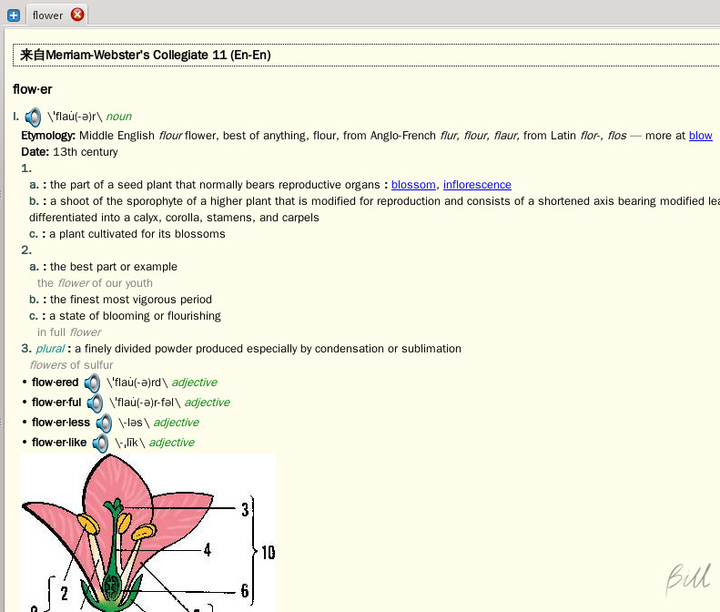Open a new tab with plus icon
Screen dimensions: 720x612
(x=13, y=15)
